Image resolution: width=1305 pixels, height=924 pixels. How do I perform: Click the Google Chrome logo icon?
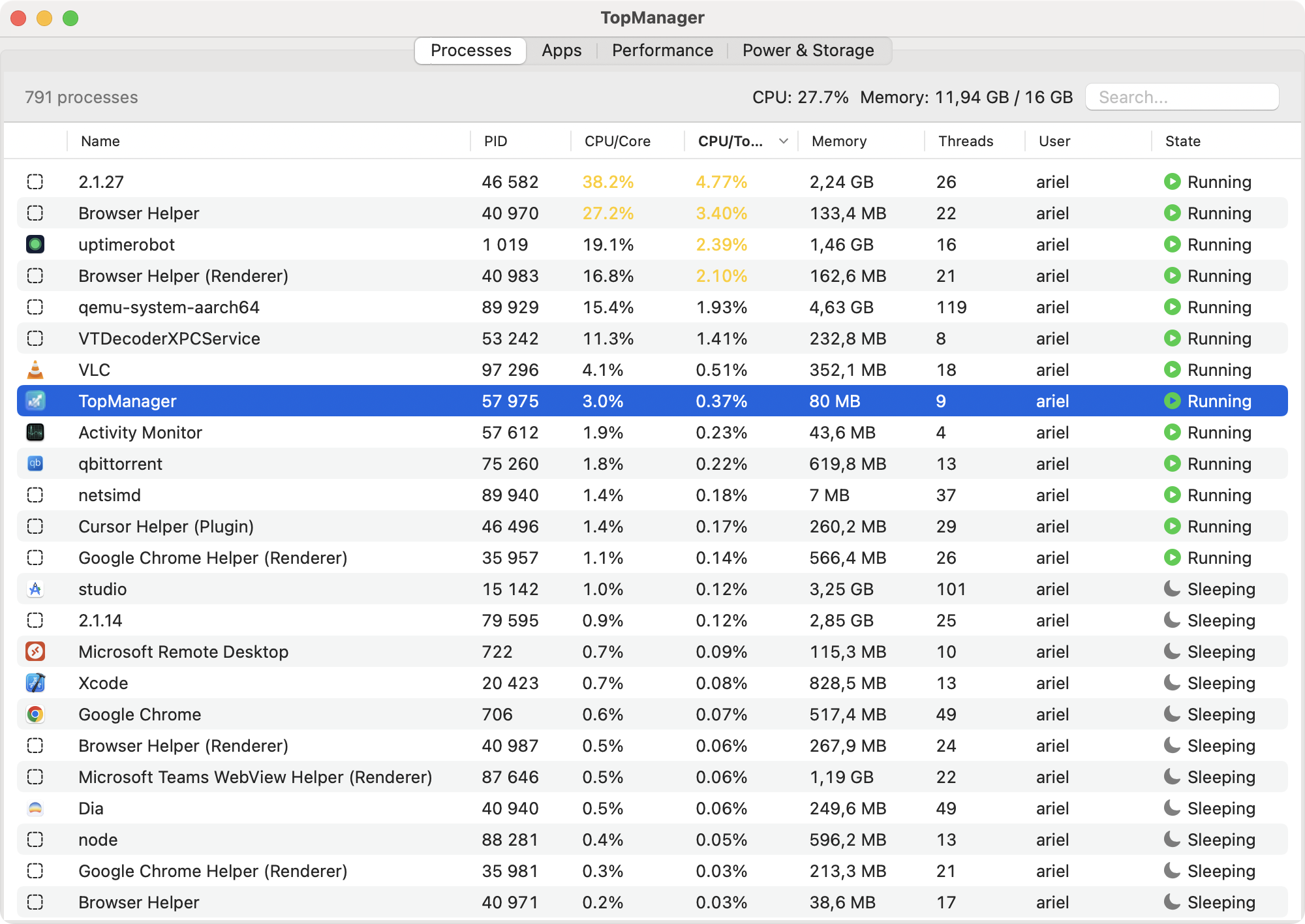[x=35, y=715]
